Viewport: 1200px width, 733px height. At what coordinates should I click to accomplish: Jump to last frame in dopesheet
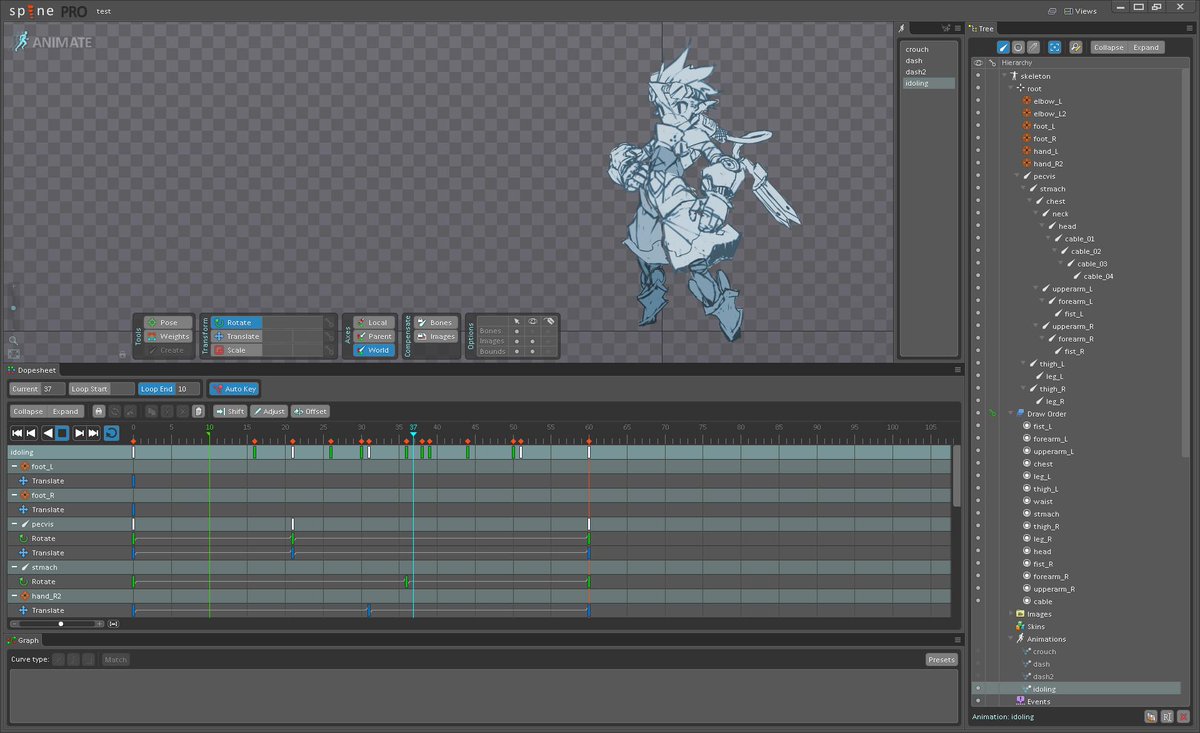[x=93, y=433]
